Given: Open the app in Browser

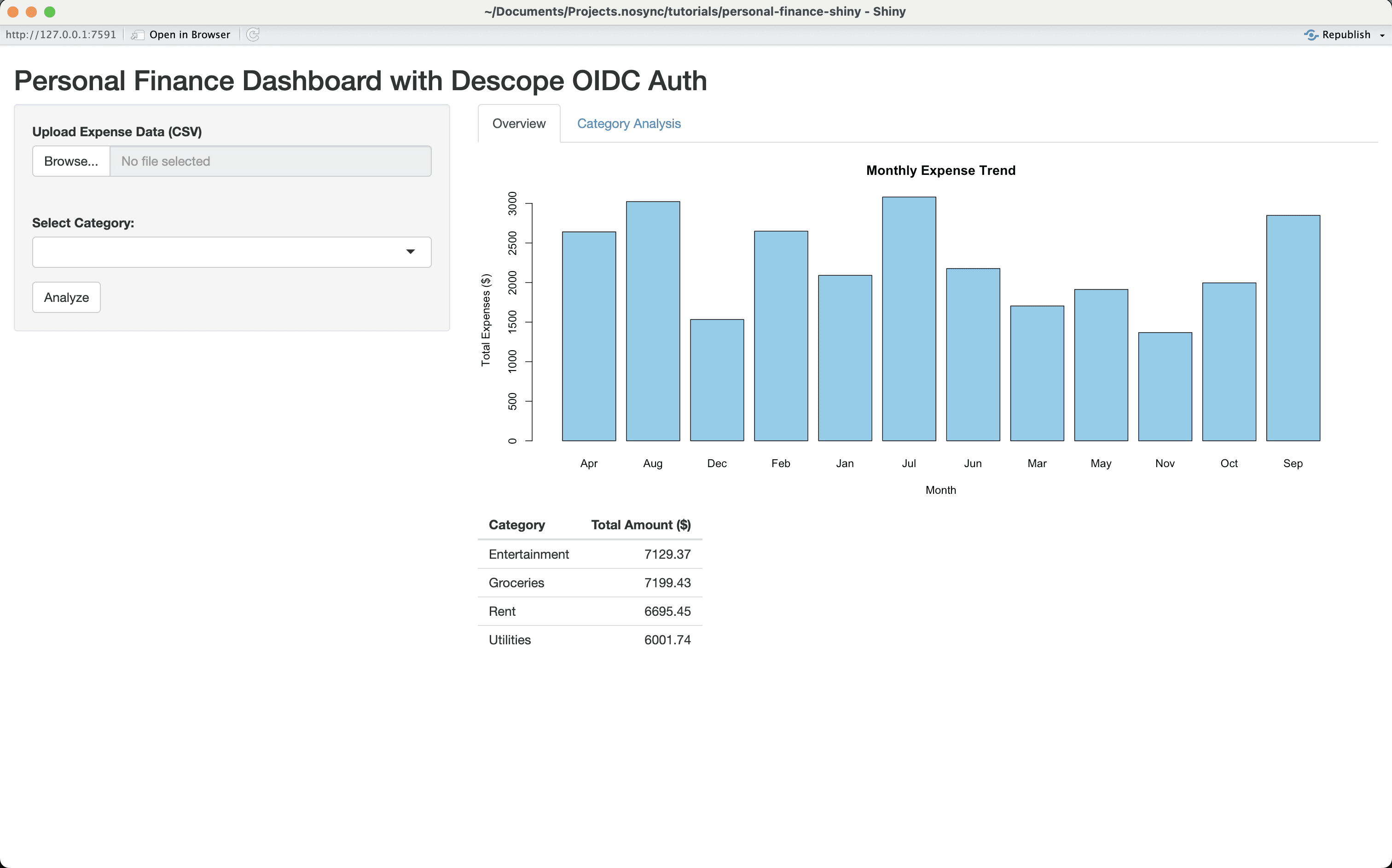Looking at the screenshot, I should (x=190, y=35).
